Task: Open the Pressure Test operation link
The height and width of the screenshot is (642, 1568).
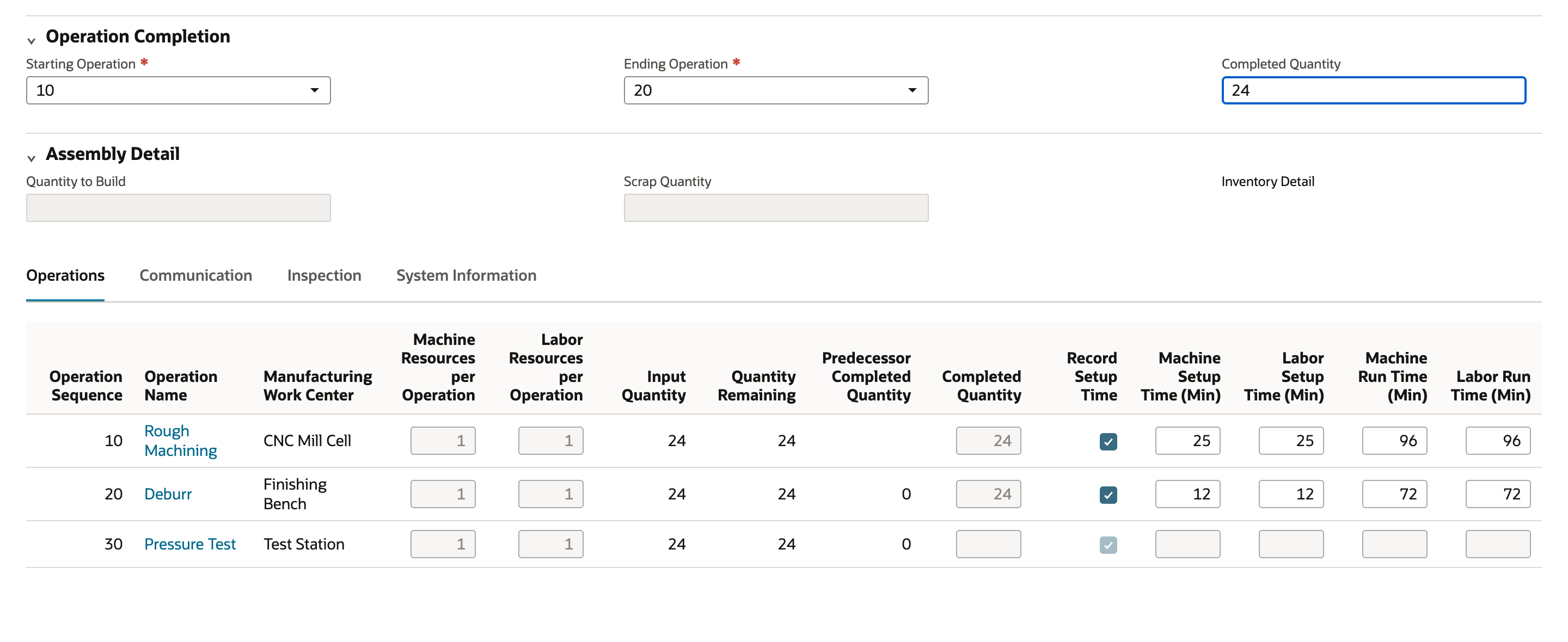Action: [190, 544]
